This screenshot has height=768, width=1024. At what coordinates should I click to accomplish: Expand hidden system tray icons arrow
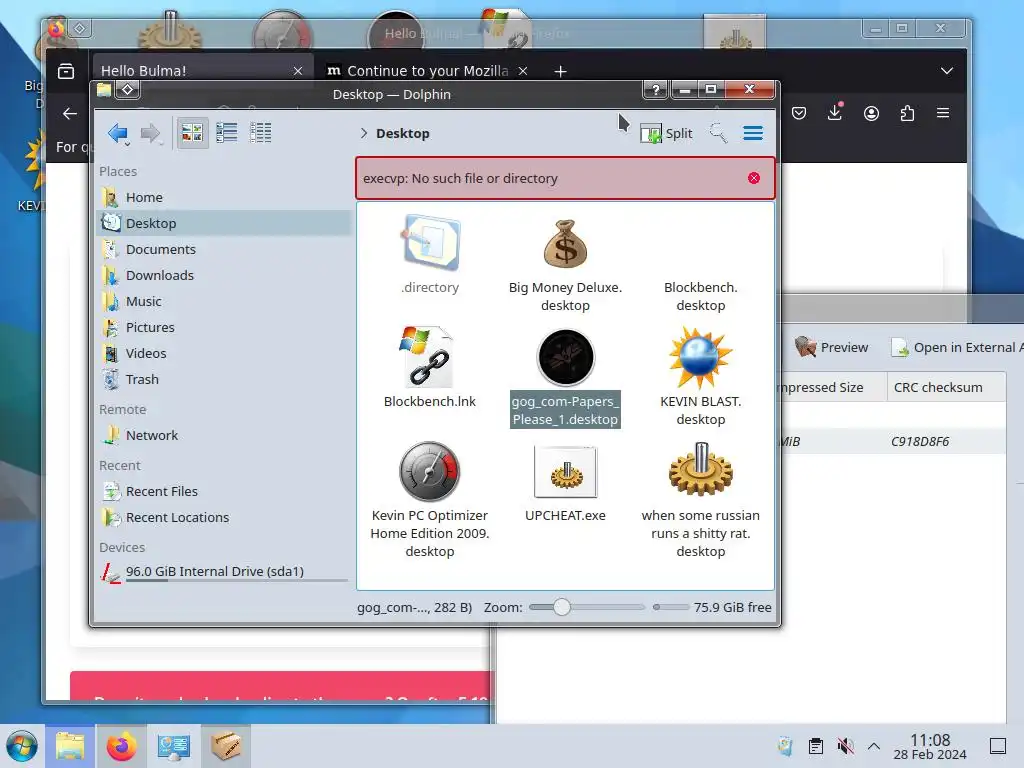[x=874, y=746]
